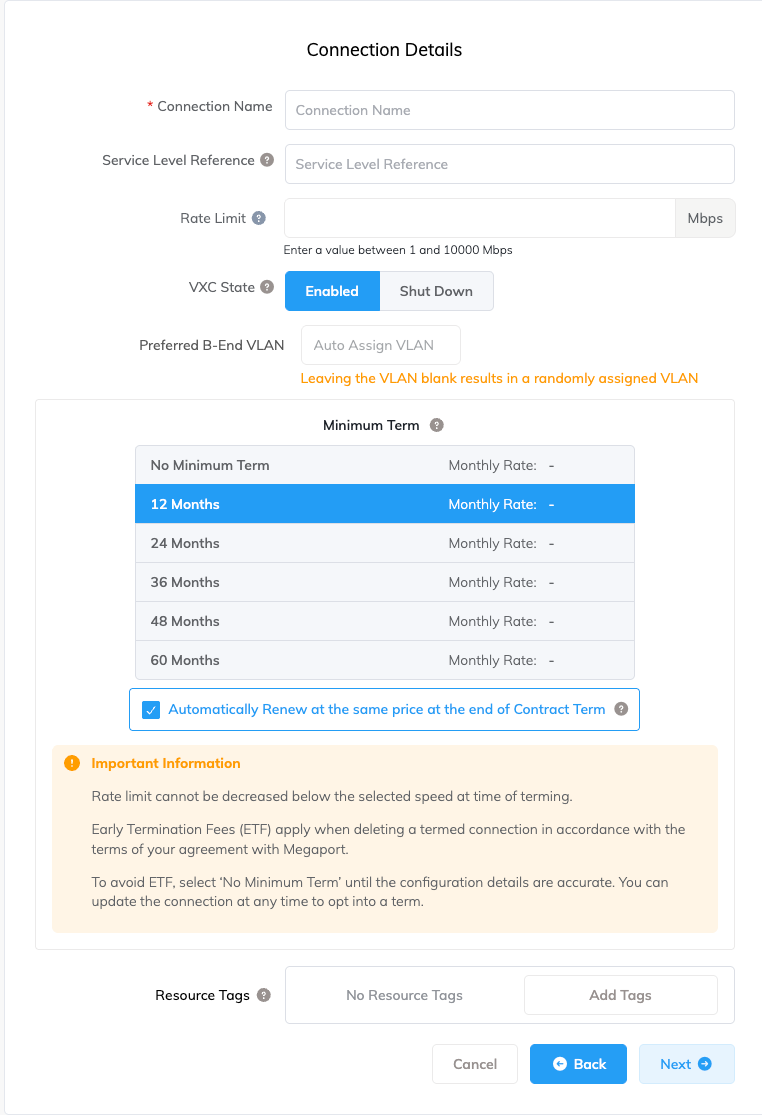
Task: Toggle Automatically Renew checkbox
Action: [x=151, y=710]
